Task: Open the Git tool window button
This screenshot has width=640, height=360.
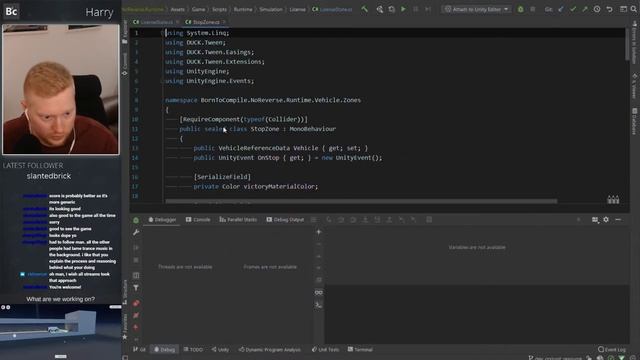Action: tap(139, 349)
